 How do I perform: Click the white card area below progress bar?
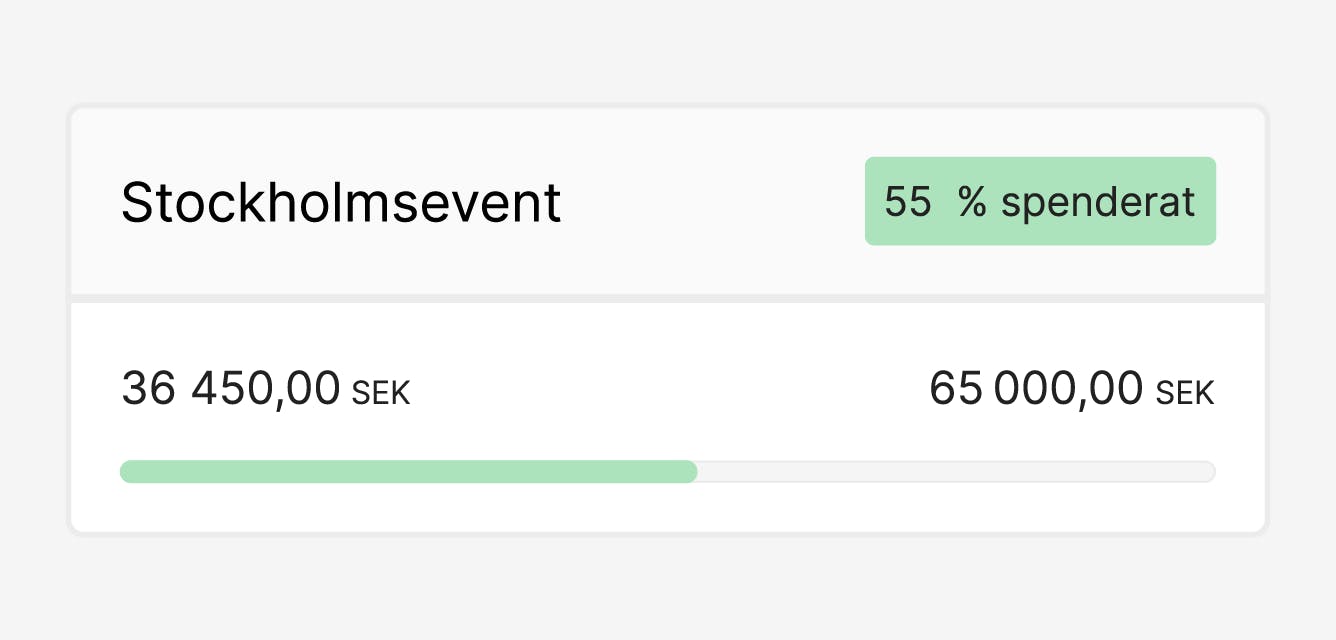668,508
